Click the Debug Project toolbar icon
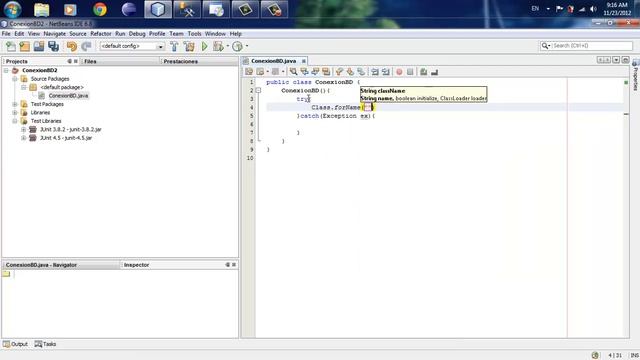Viewport: 640px width, 360px height. point(218,46)
